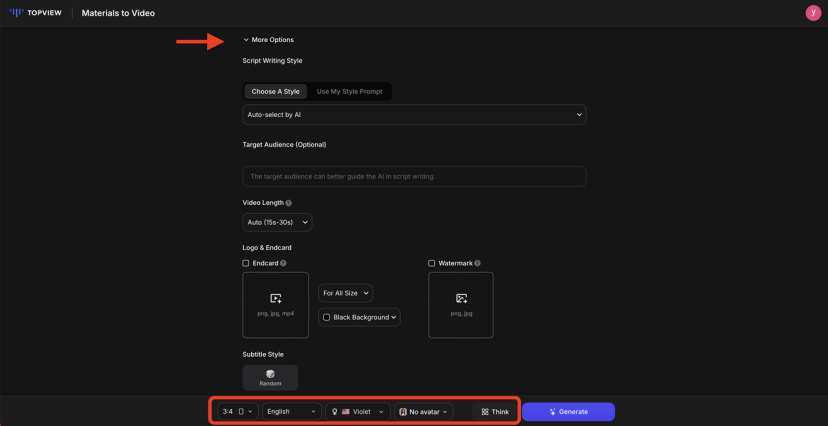Enable the Watermark checkbox
This screenshot has height=426, width=828.
pyautogui.click(x=432, y=263)
